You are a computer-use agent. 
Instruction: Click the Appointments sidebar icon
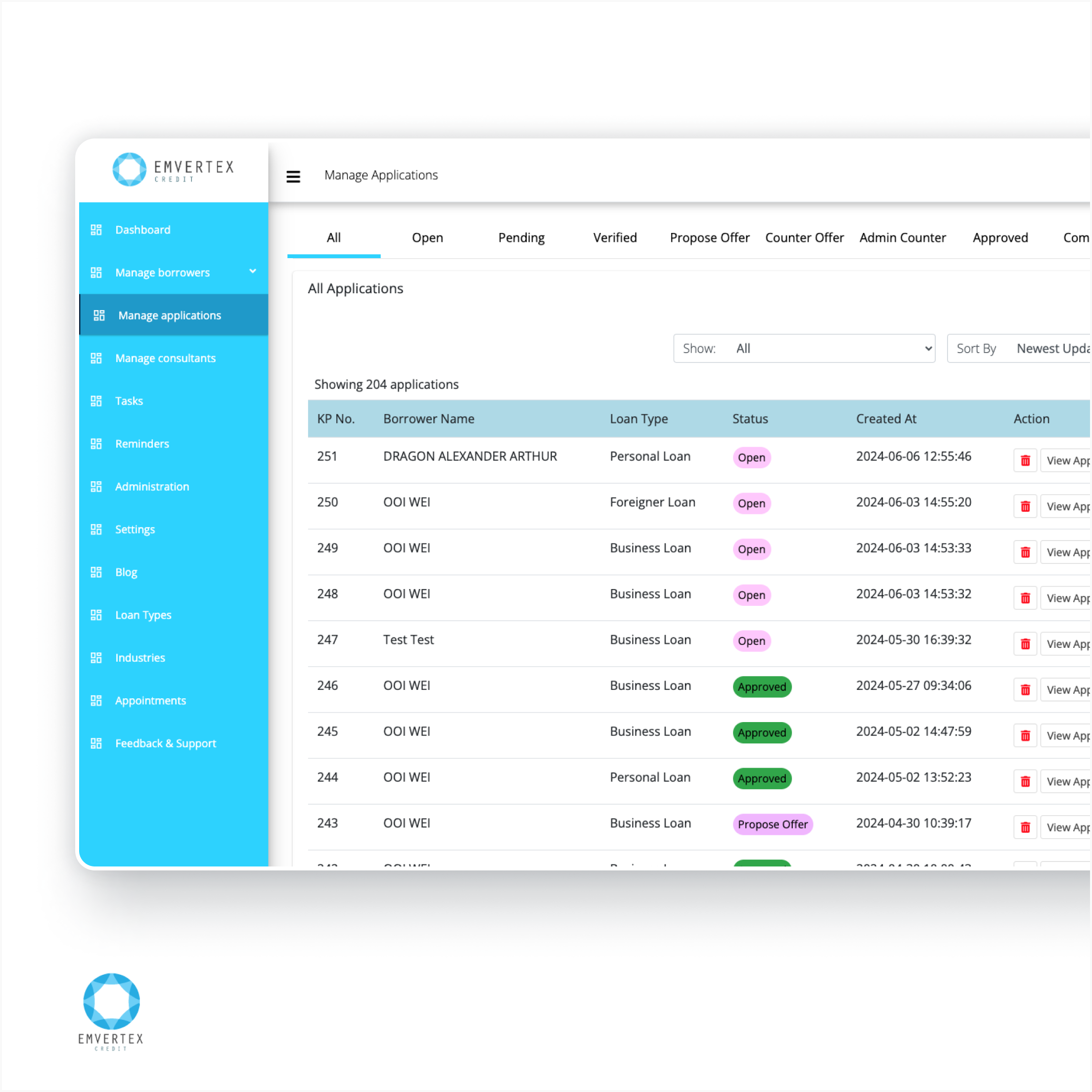pyautogui.click(x=96, y=700)
